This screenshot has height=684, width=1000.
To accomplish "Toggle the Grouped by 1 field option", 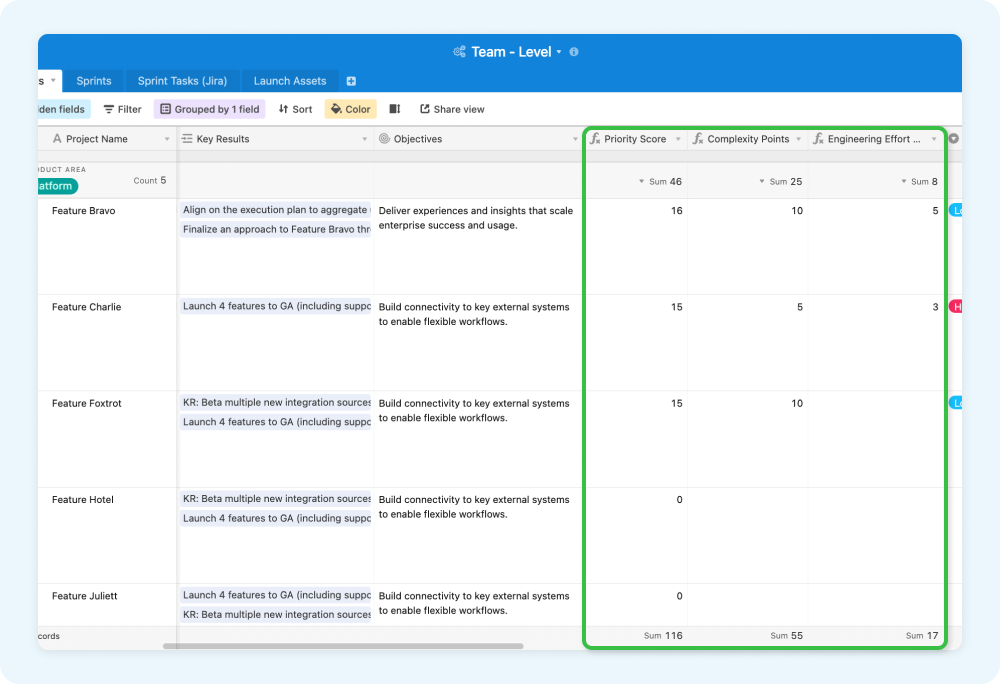I will pyautogui.click(x=209, y=109).
